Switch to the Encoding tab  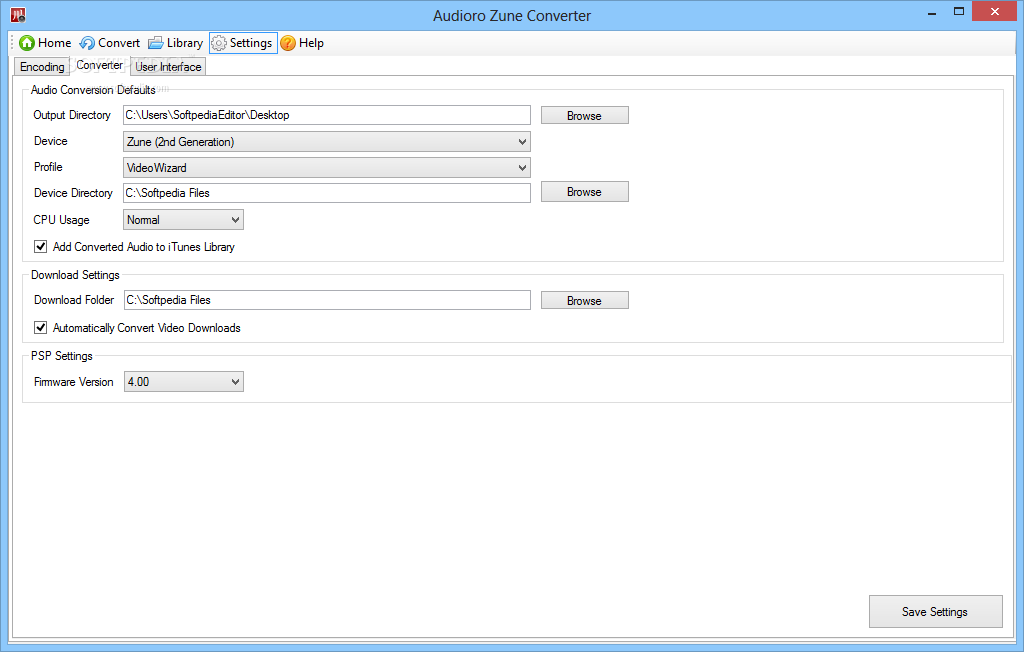coord(42,67)
